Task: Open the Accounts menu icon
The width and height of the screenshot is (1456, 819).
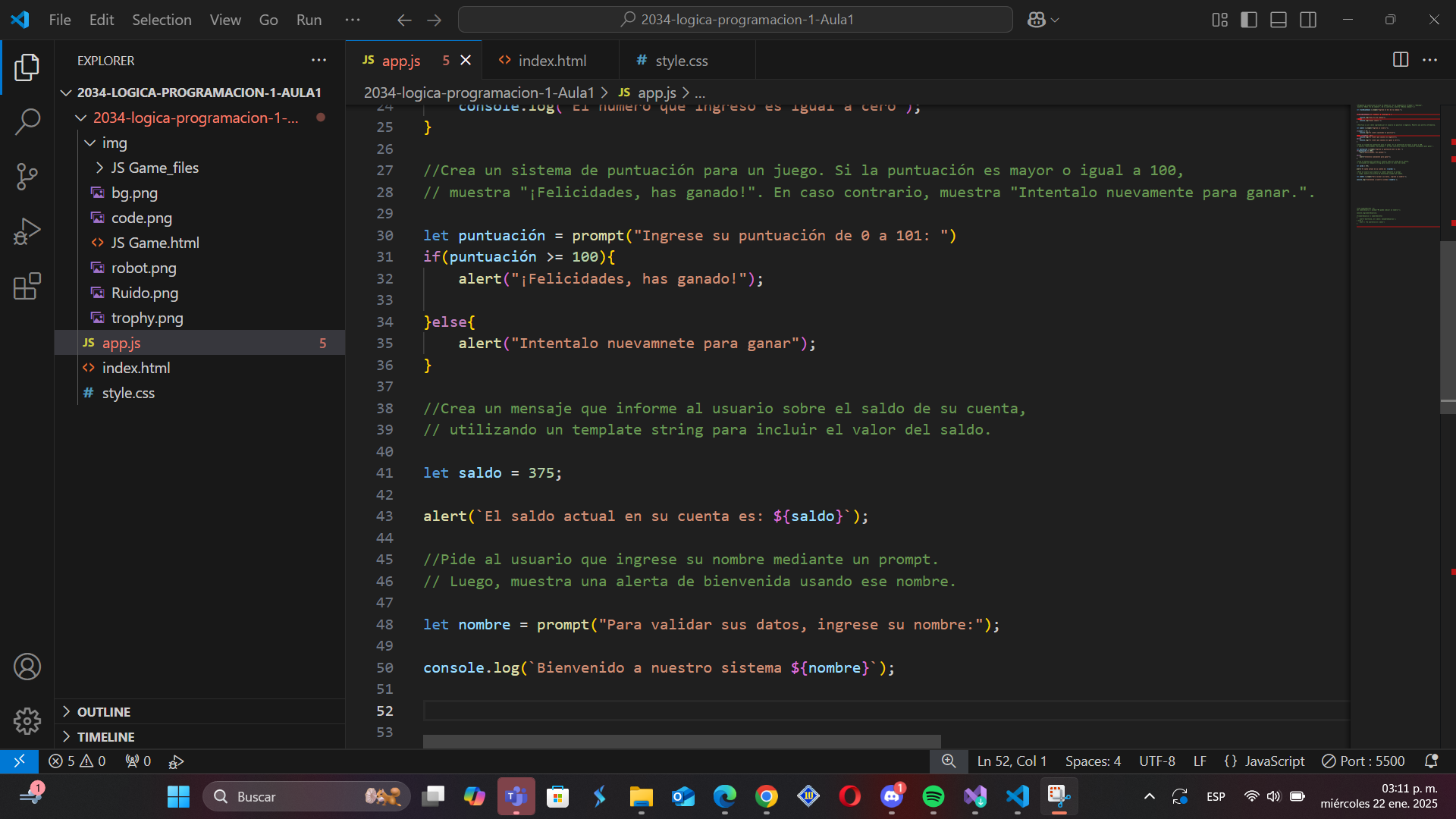Action: [27, 667]
